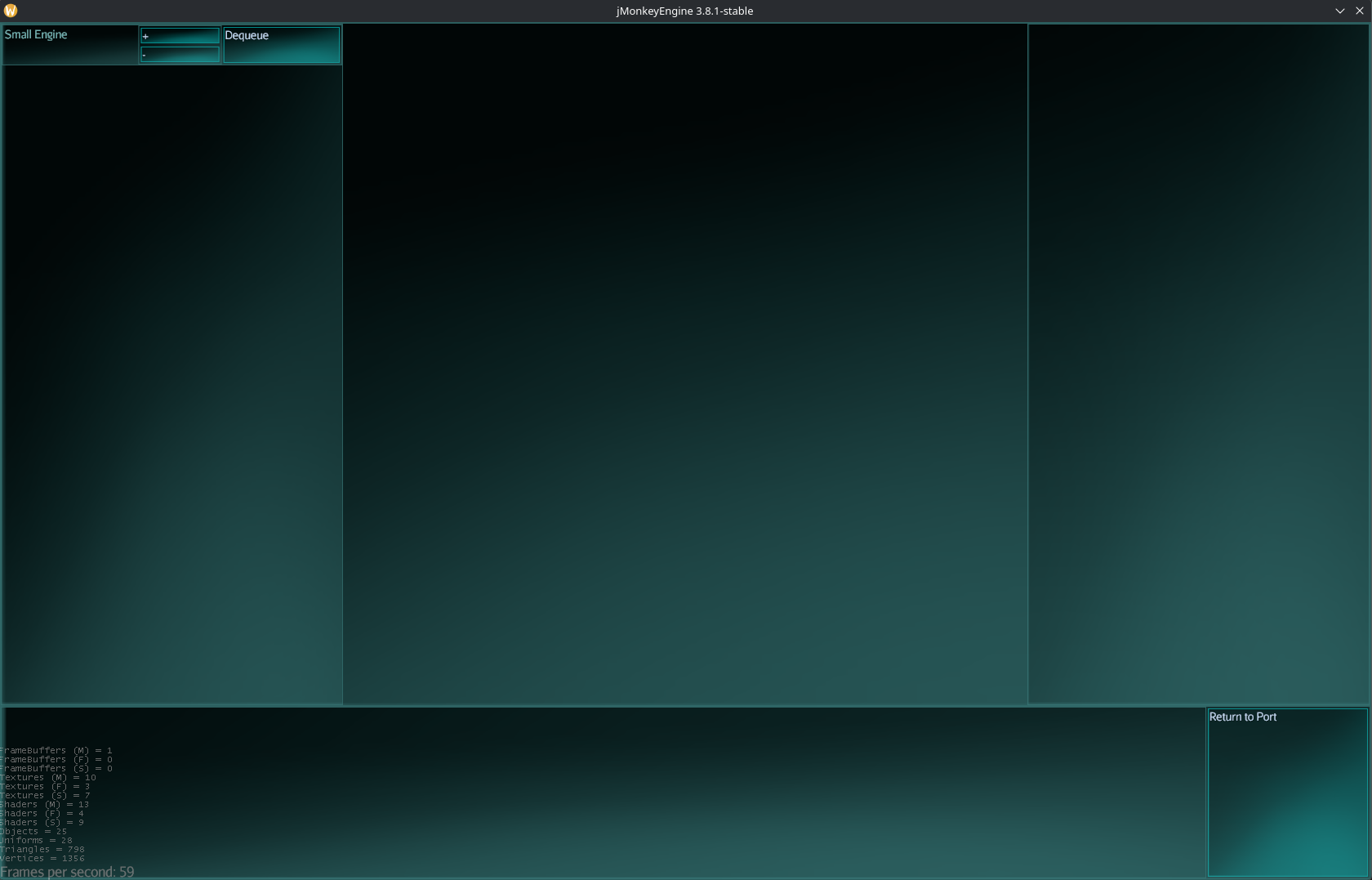Click the Triangles = 798 stat line
The height and width of the screenshot is (880, 1372).
(x=42, y=850)
